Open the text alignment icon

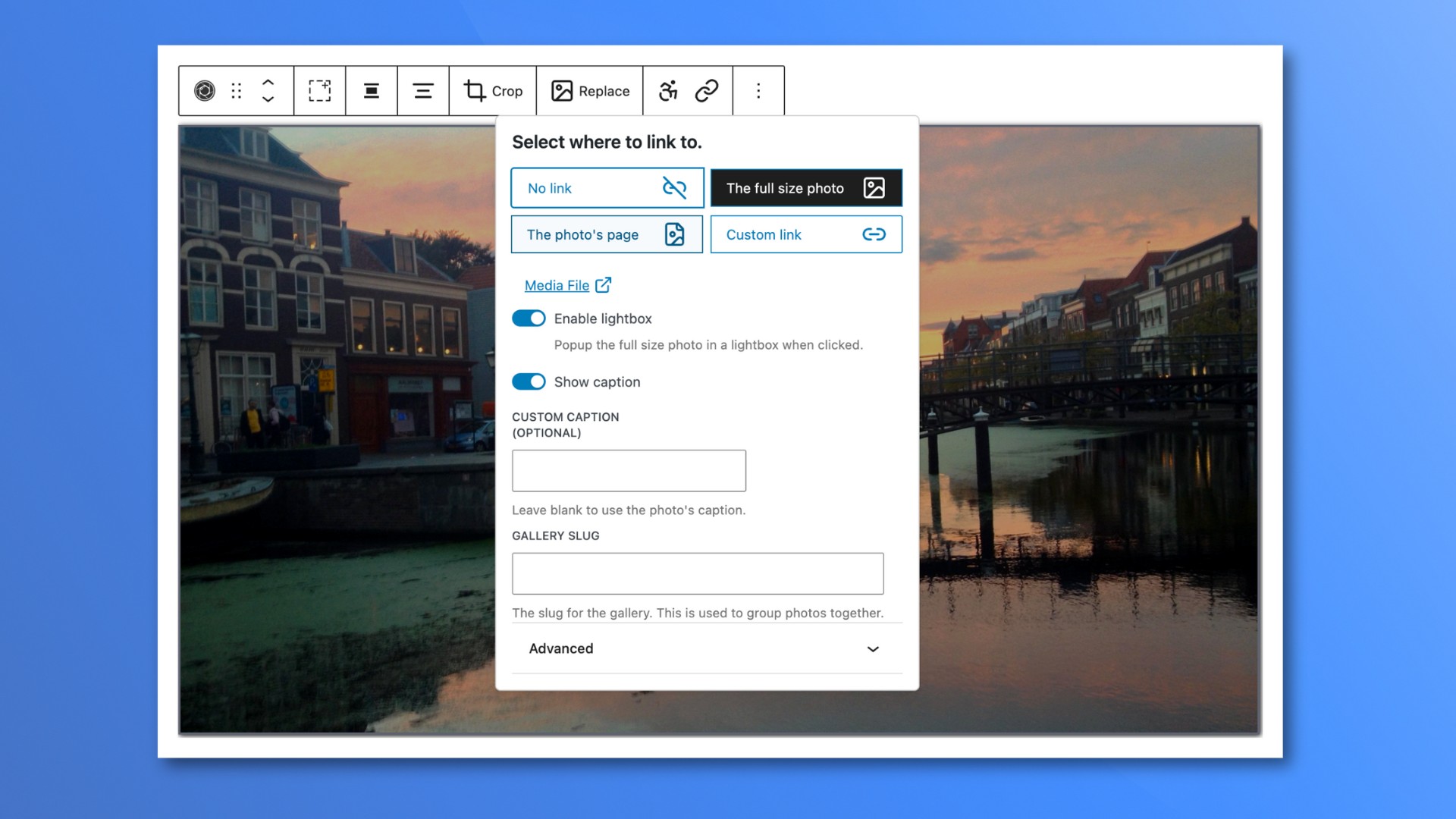click(x=422, y=91)
